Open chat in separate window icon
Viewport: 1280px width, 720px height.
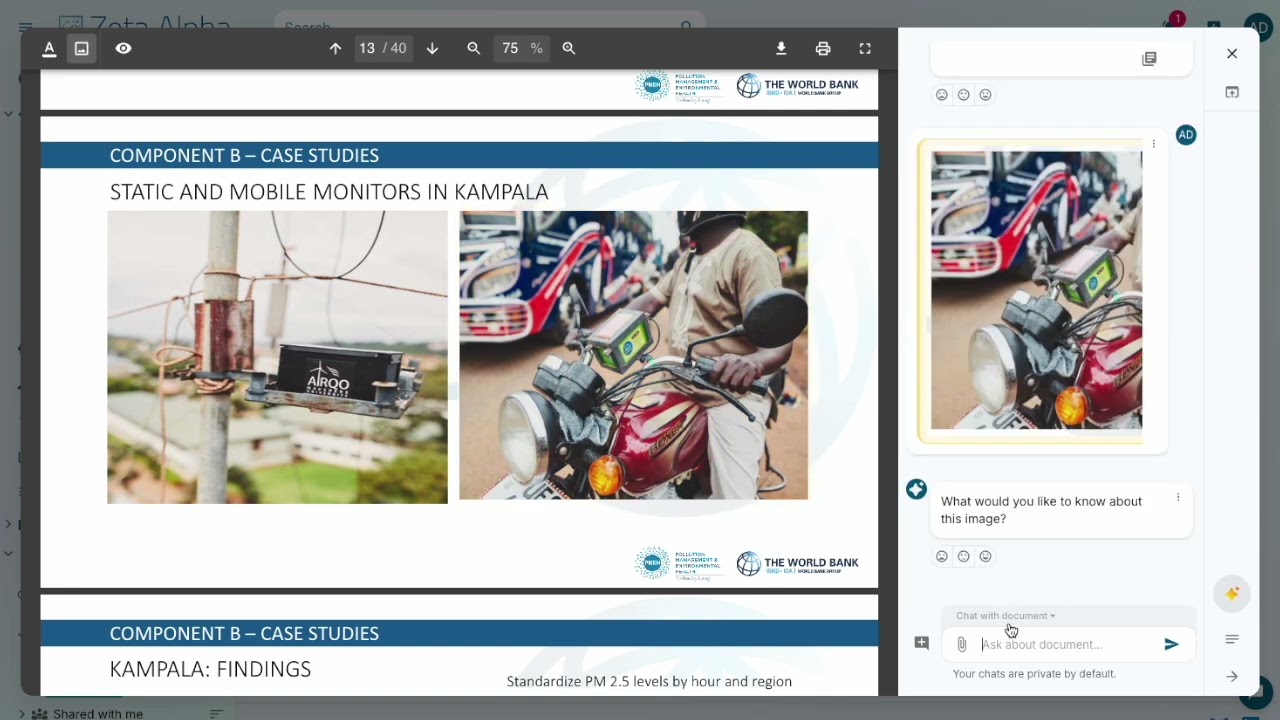pyautogui.click(x=1232, y=92)
